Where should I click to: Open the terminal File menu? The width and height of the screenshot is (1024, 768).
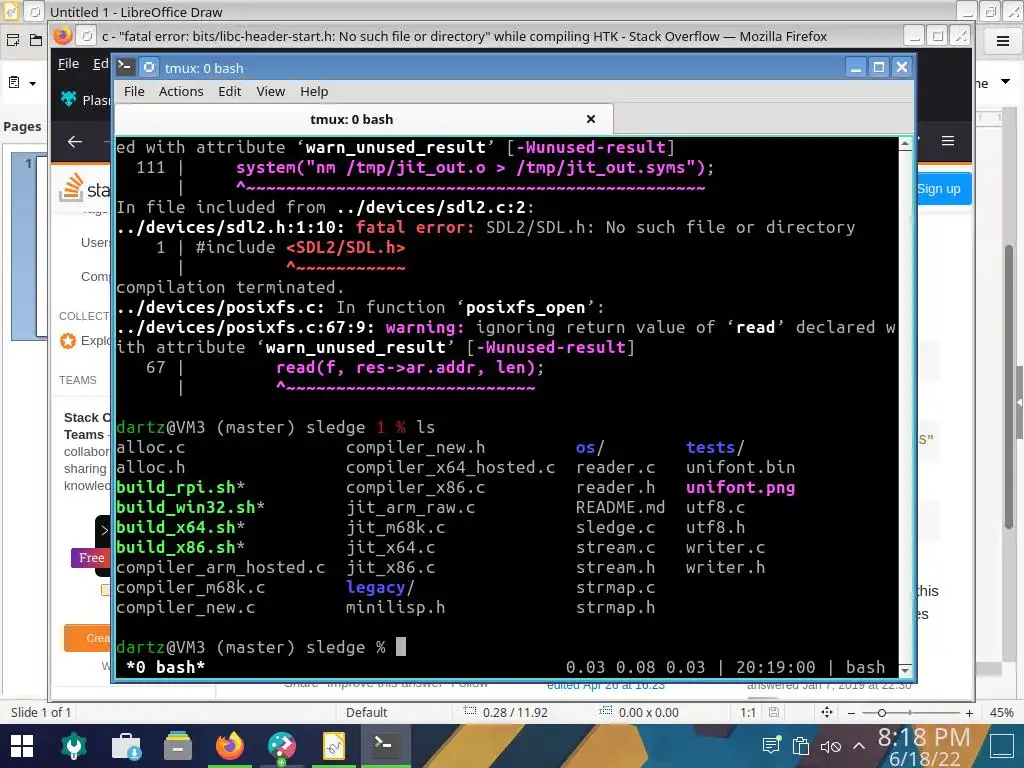[x=134, y=91]
